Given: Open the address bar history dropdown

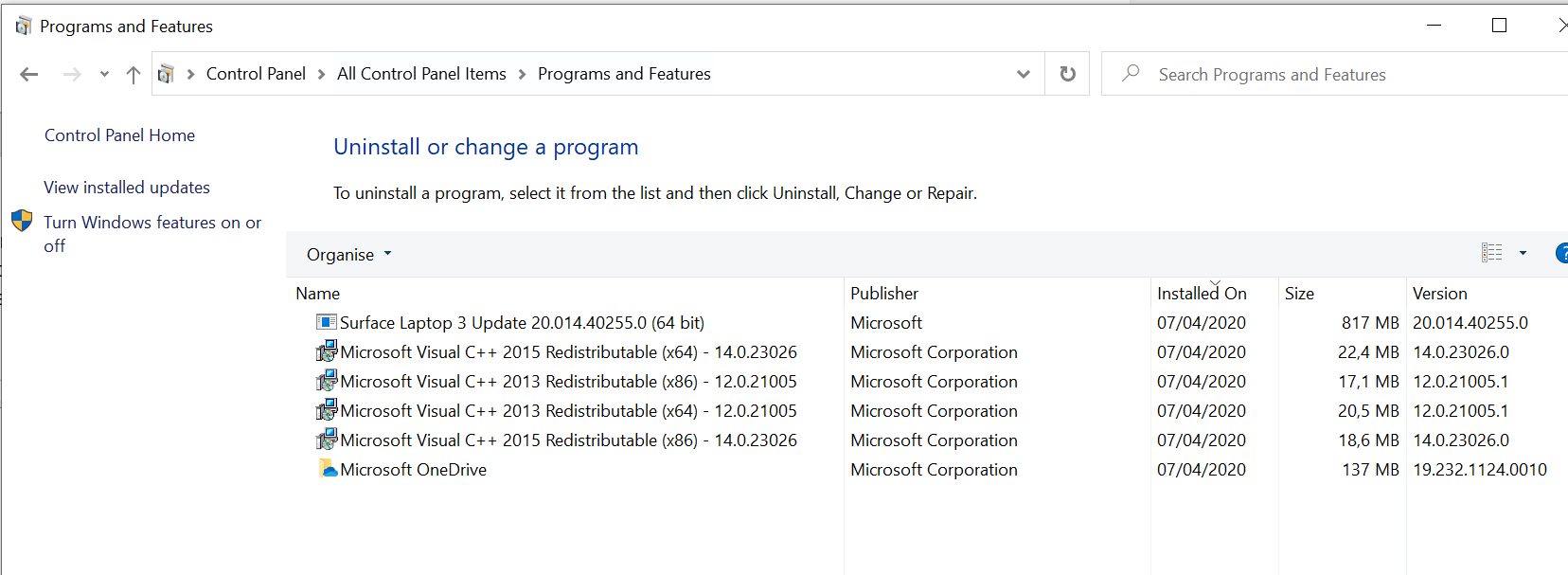Looking at the screenshot, I should (x=1024, y=74).
